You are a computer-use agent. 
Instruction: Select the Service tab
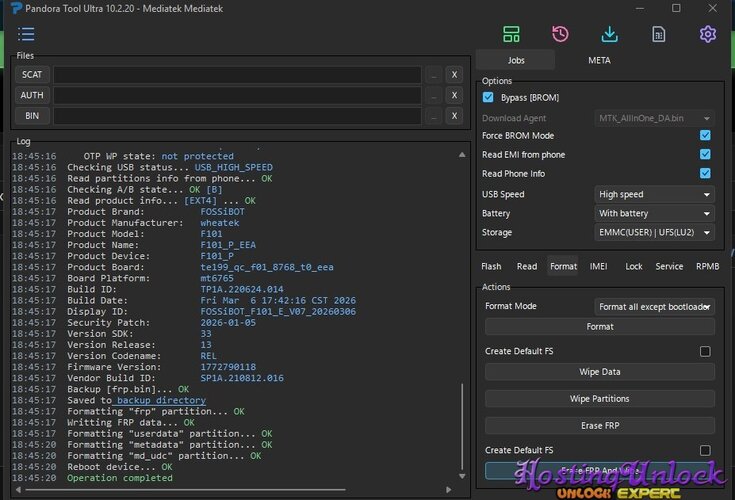tap(669, 266)
